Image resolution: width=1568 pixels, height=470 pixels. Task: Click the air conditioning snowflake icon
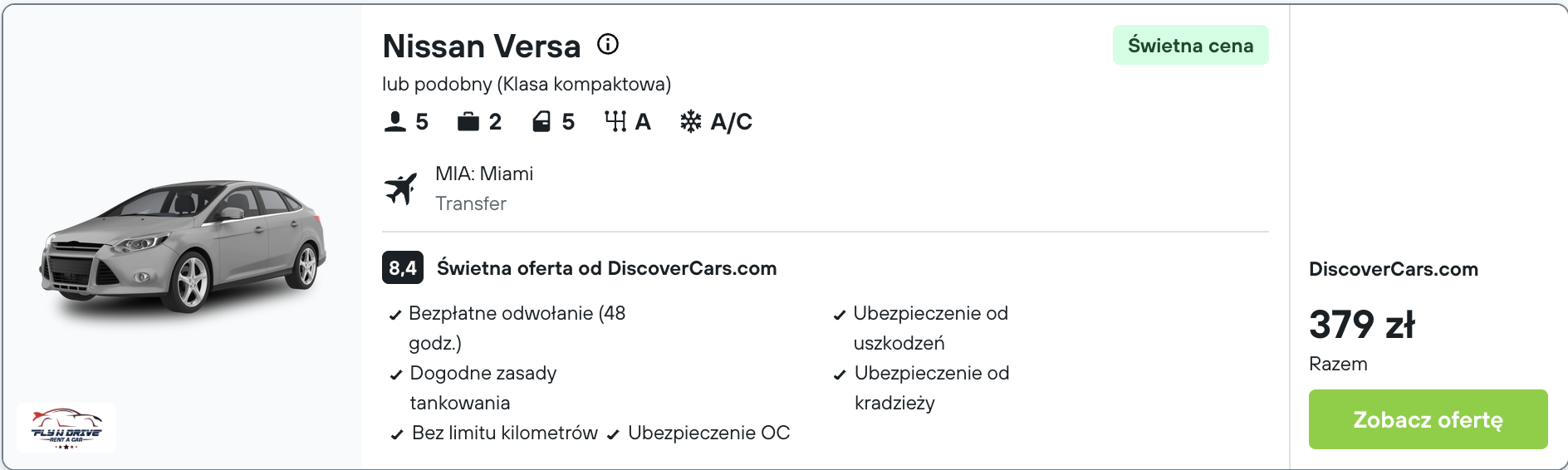coord(691,122)
